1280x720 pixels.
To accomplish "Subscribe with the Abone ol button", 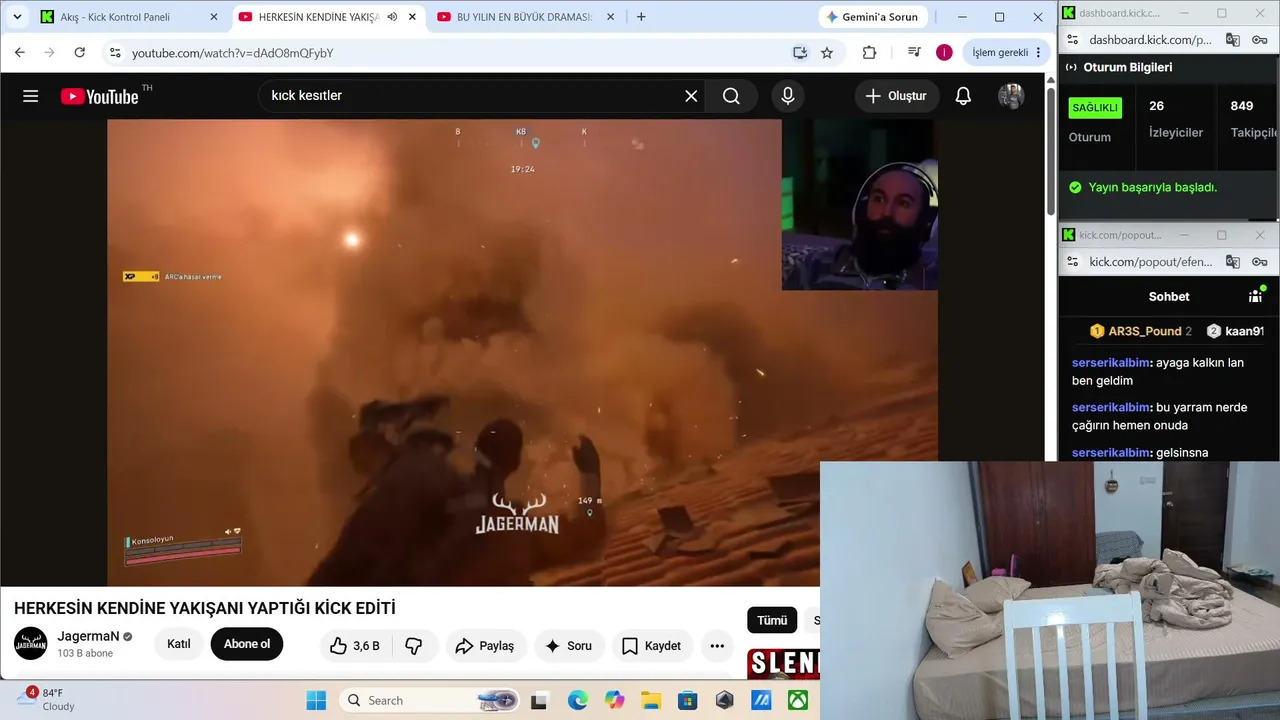I will [247, 644].
